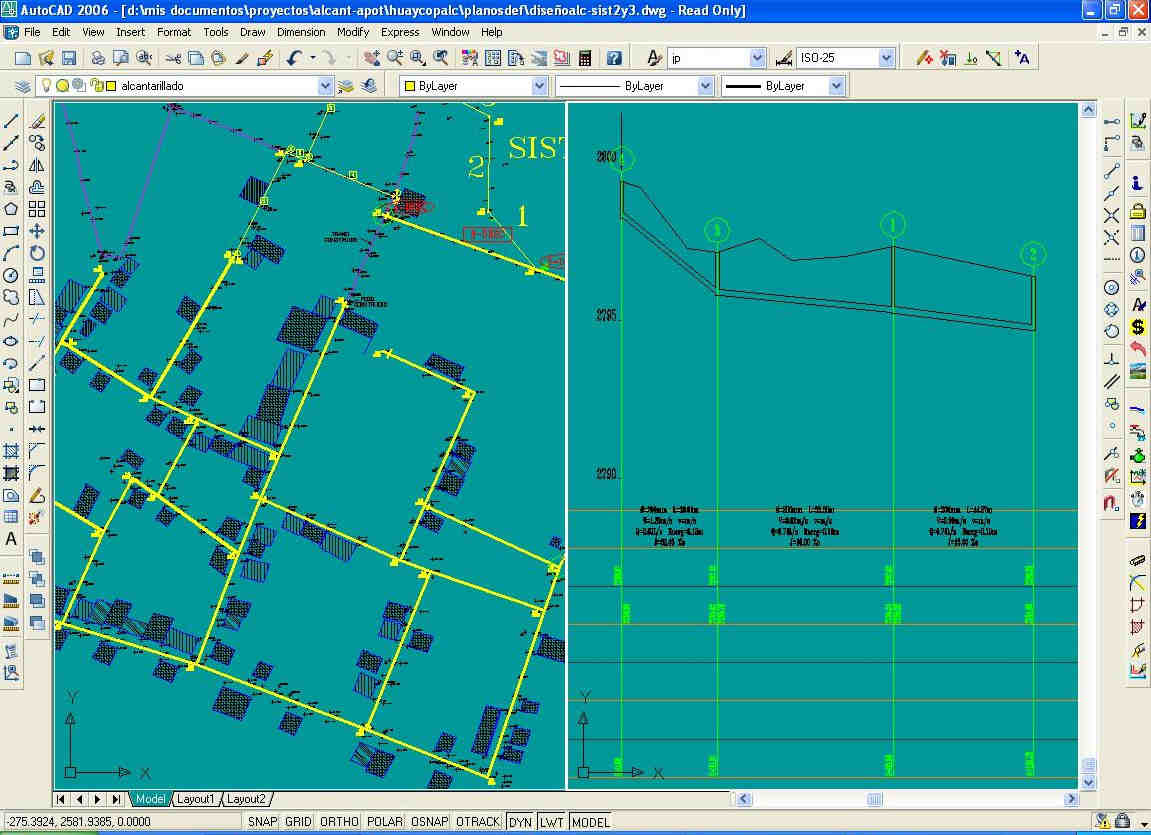The image size is (1151, 835).
Task: Click the Polygon draw tool
Action: (x=12, y=209)
